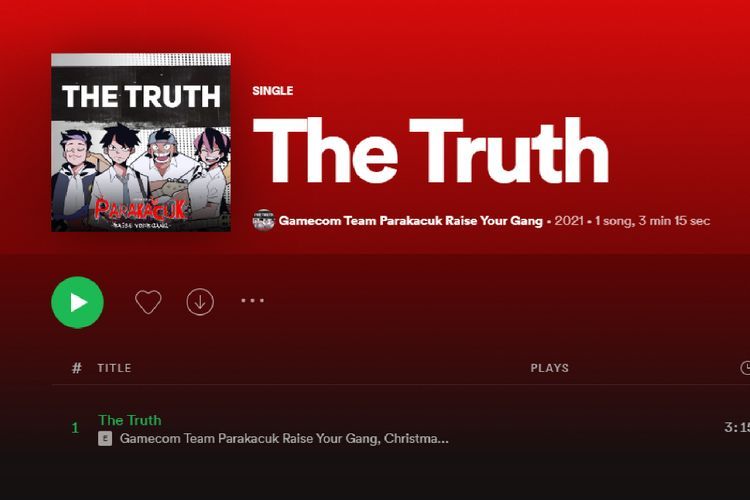Click the SINGLE label above the title
This screenshot has height=500, width=750.
[x=273, y=91]
